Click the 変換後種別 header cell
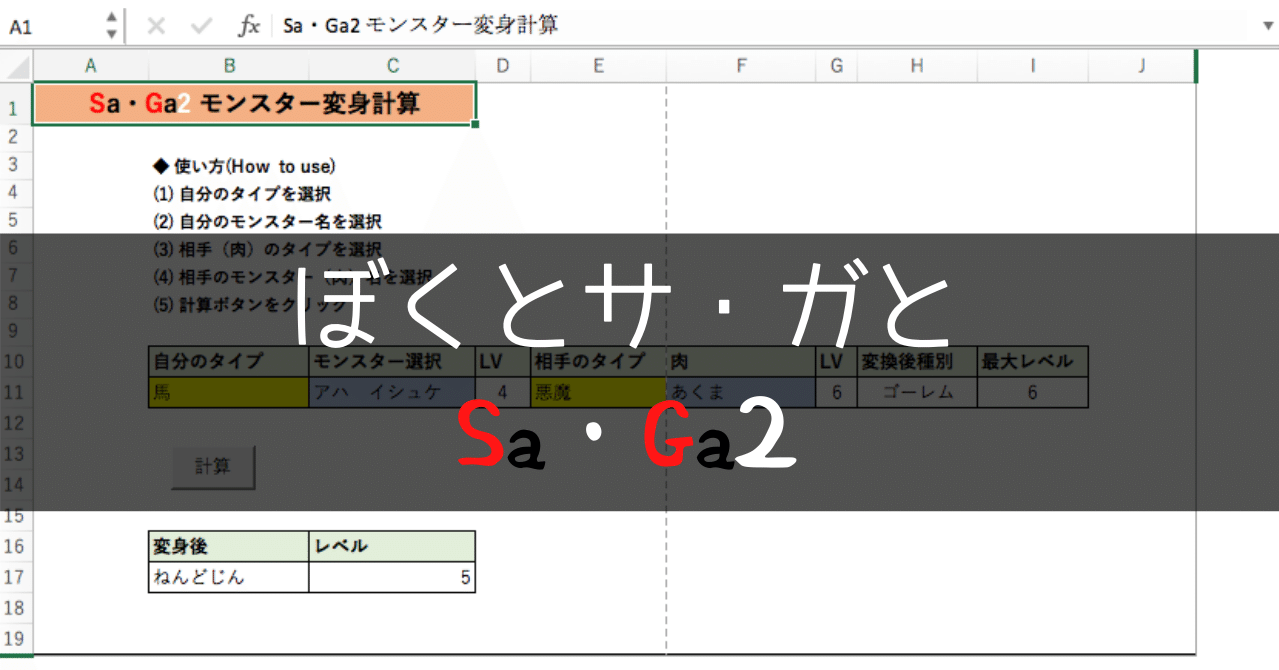 click(x=917, y=361)
